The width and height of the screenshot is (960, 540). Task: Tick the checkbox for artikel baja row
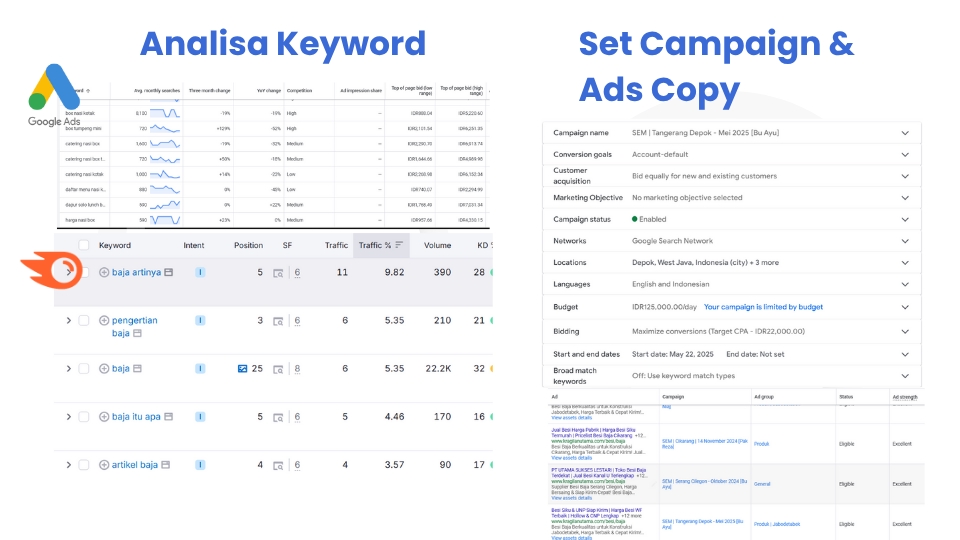[84, 465]
